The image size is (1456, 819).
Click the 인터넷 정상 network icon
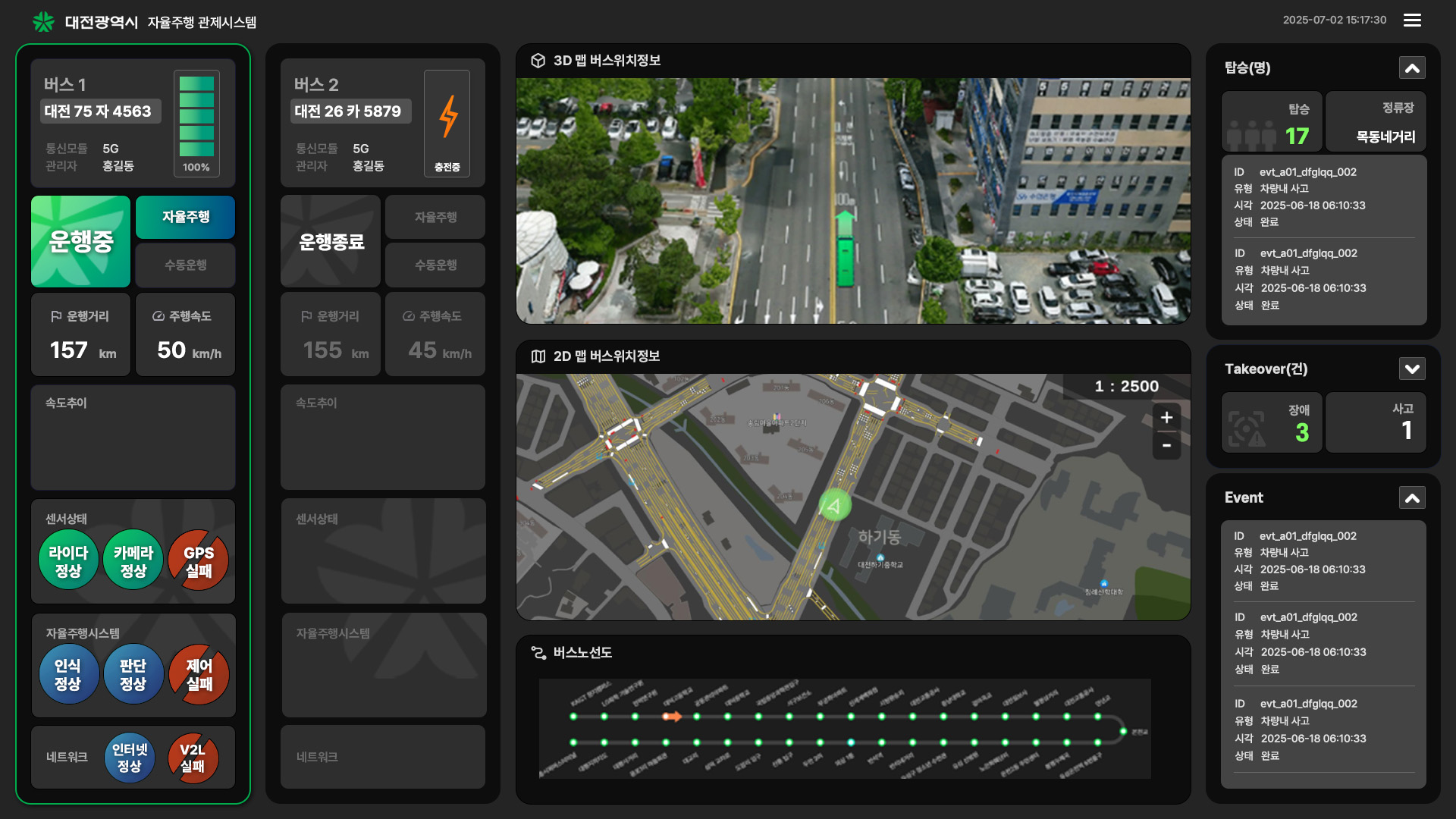(x=130, y=758)
